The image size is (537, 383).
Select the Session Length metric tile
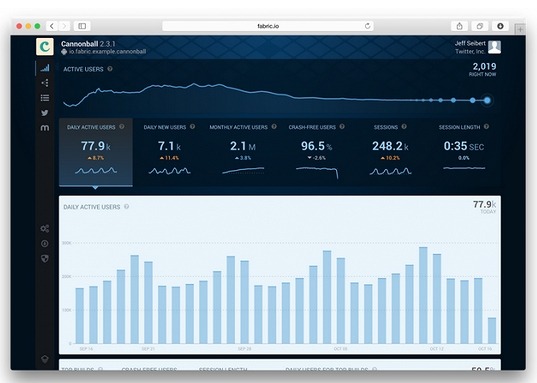point(464,152)
